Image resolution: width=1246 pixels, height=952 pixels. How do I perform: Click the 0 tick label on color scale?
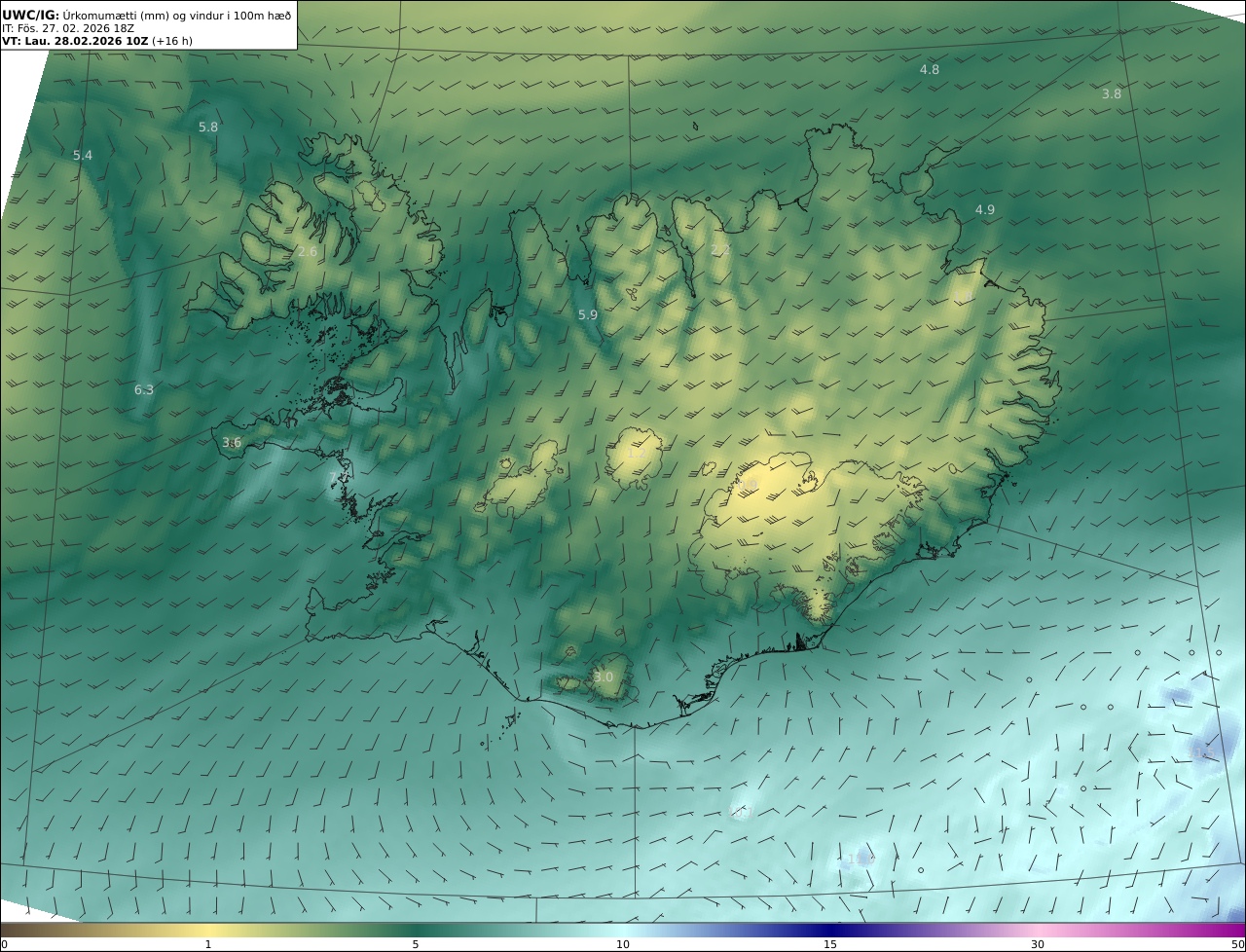(x=4, y=944)
